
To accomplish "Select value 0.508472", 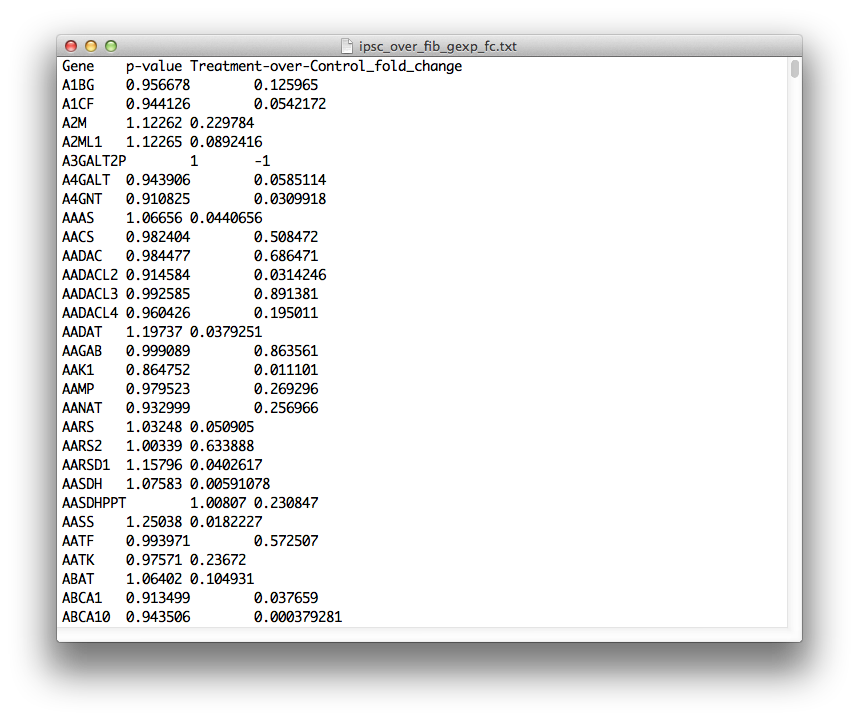I will 286,237.
